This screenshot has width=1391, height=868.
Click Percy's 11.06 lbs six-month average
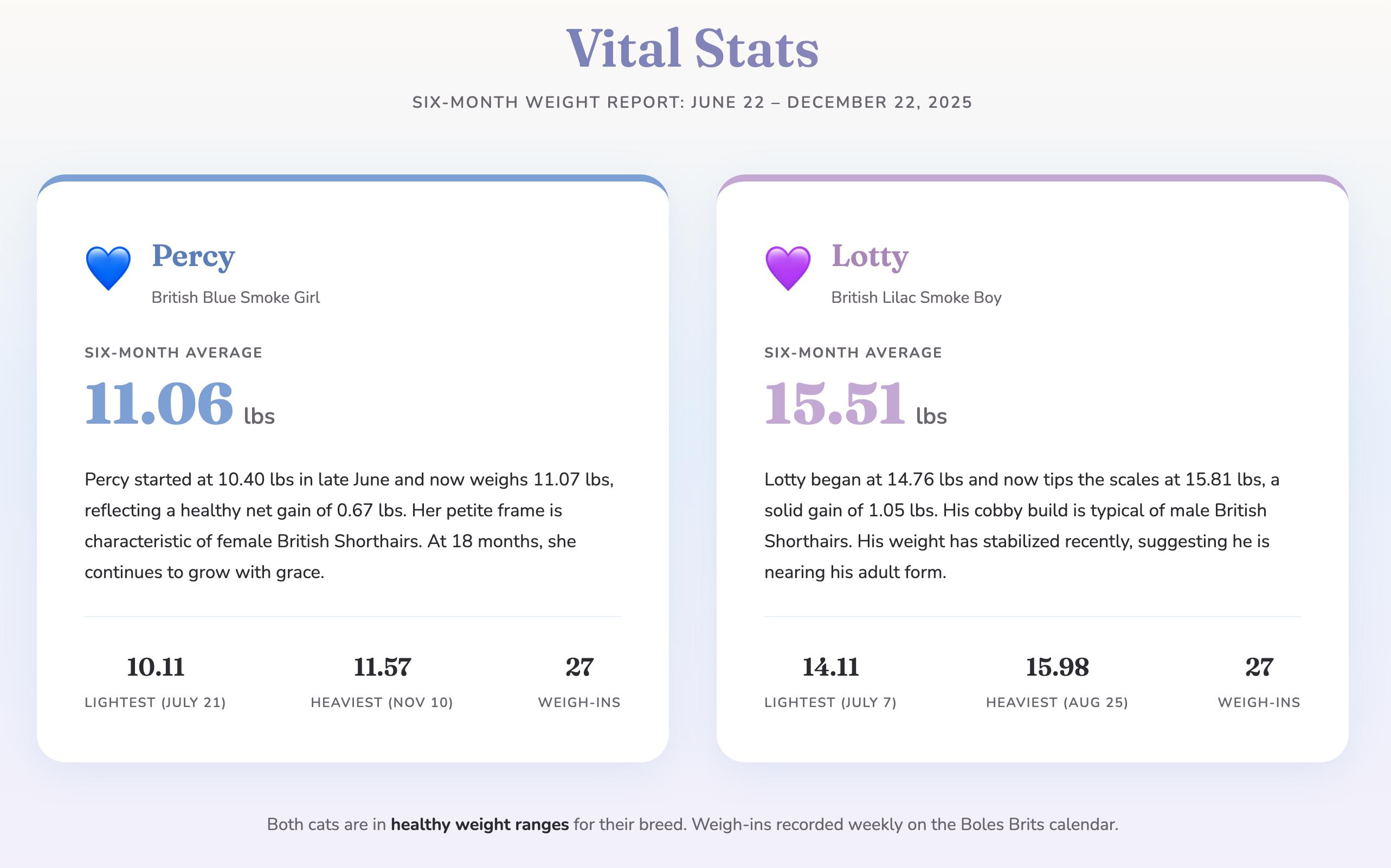point(160,404)
